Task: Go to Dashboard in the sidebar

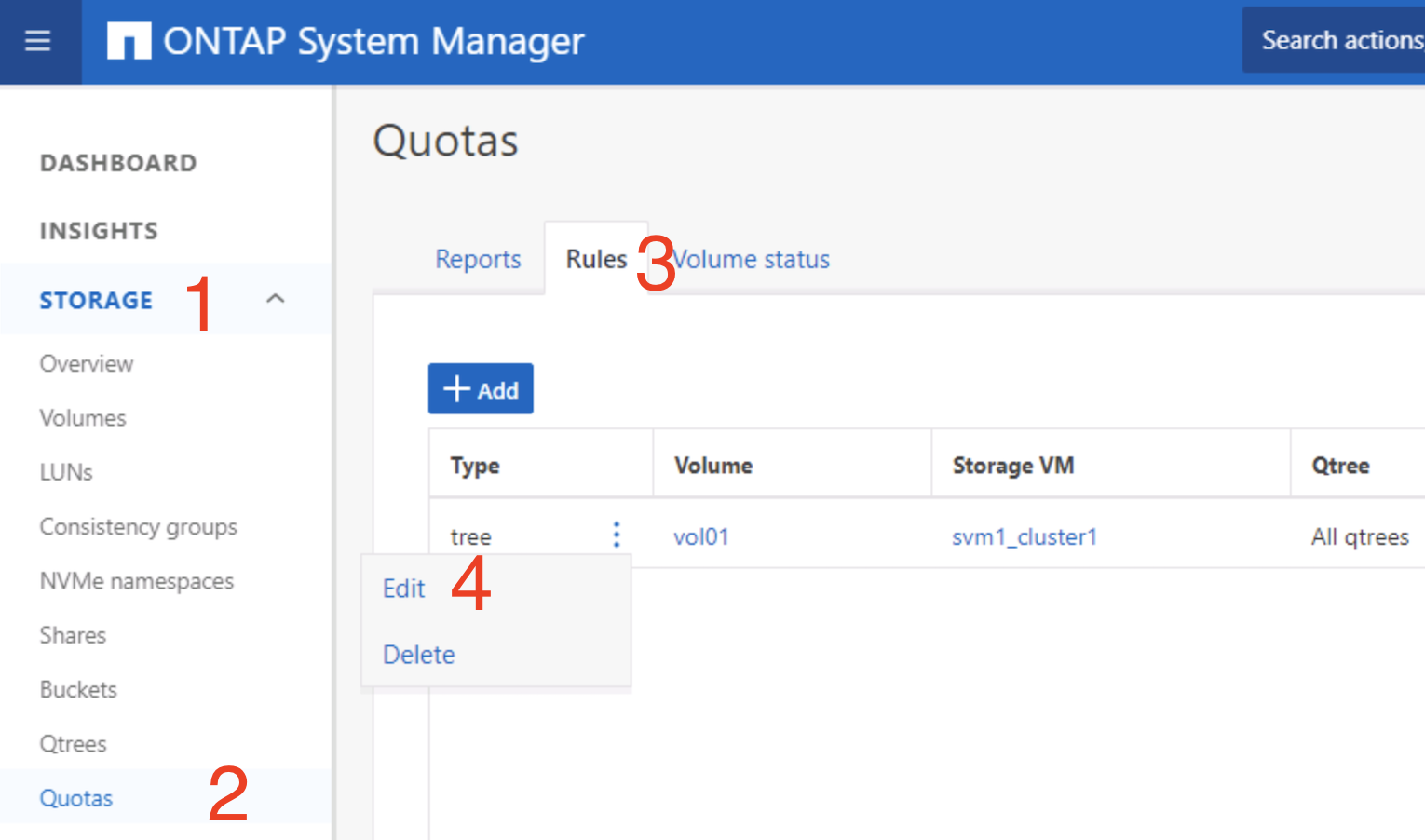Action: (118, 163)
